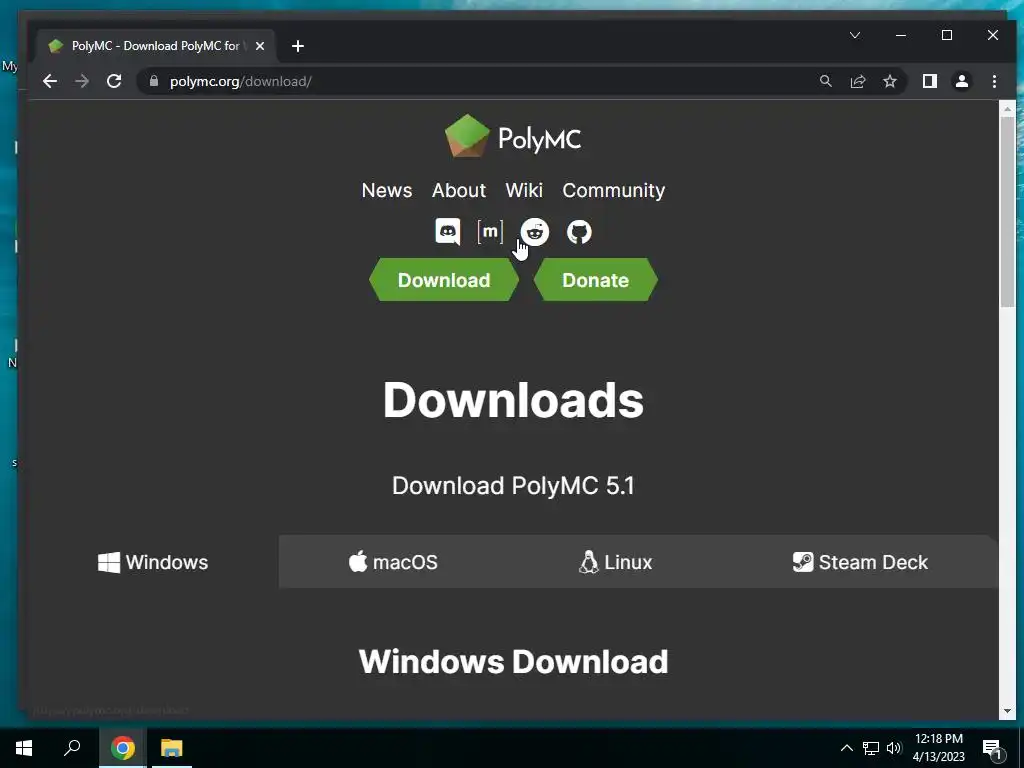Viewport: 1024px width, 768px height.
Task: Select the PolyMC browser tab
Action: pos(157,46)
